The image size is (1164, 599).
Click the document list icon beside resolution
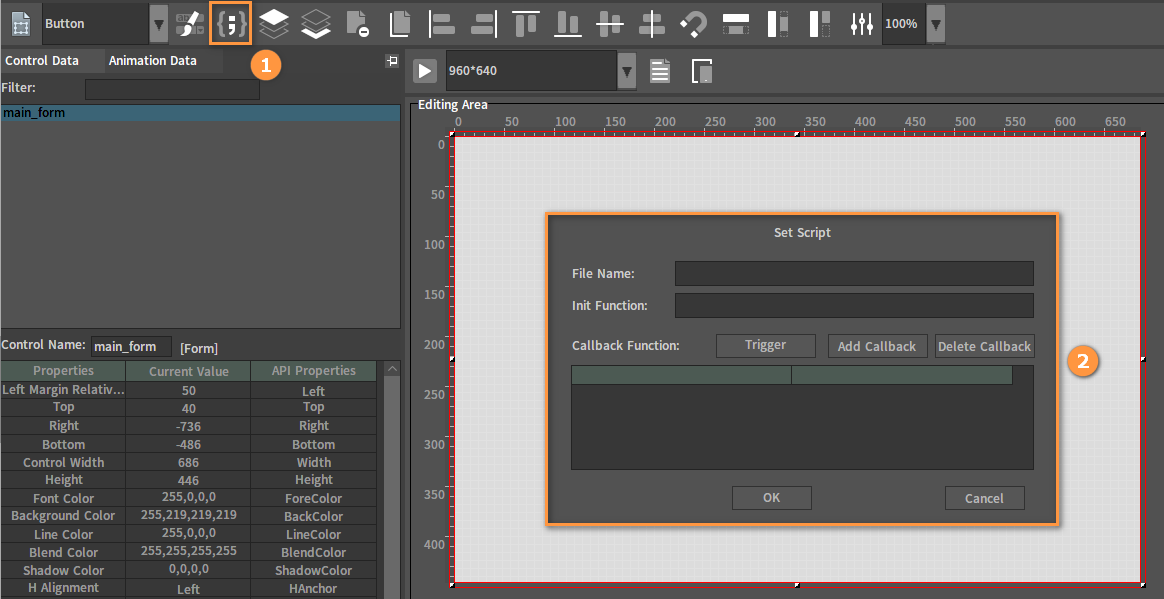click(x=660, y=71)
